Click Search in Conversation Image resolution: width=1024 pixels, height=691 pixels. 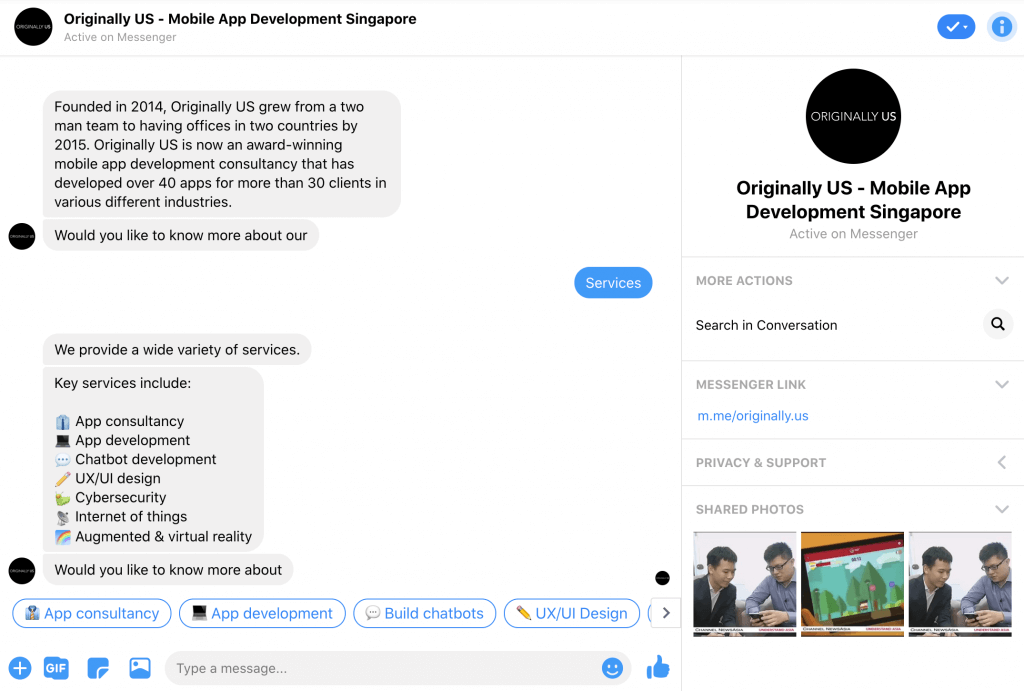(x=766, y=325)
